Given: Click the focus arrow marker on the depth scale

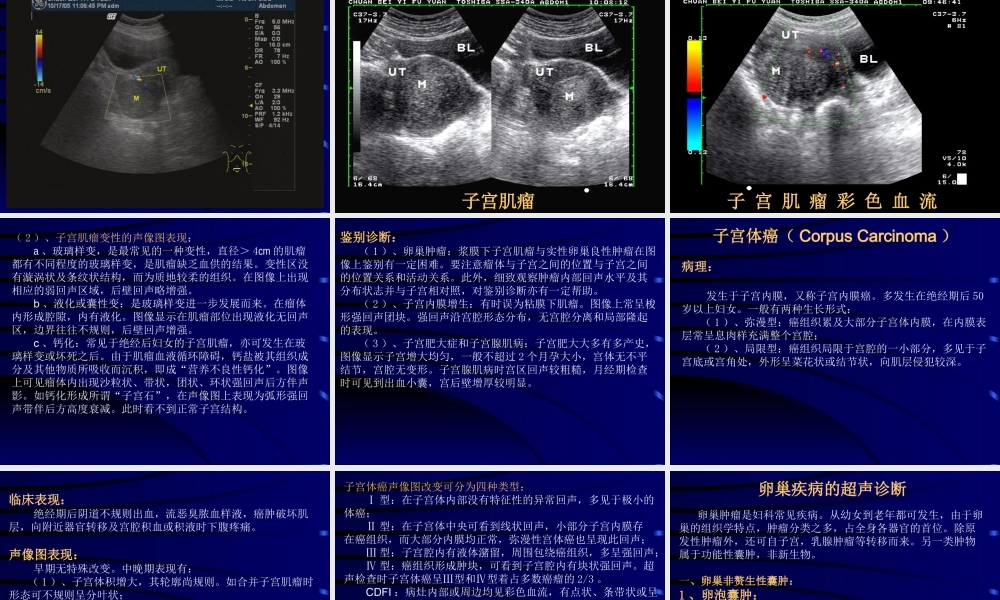Looking at the screenshot, I should coord(249,107).
